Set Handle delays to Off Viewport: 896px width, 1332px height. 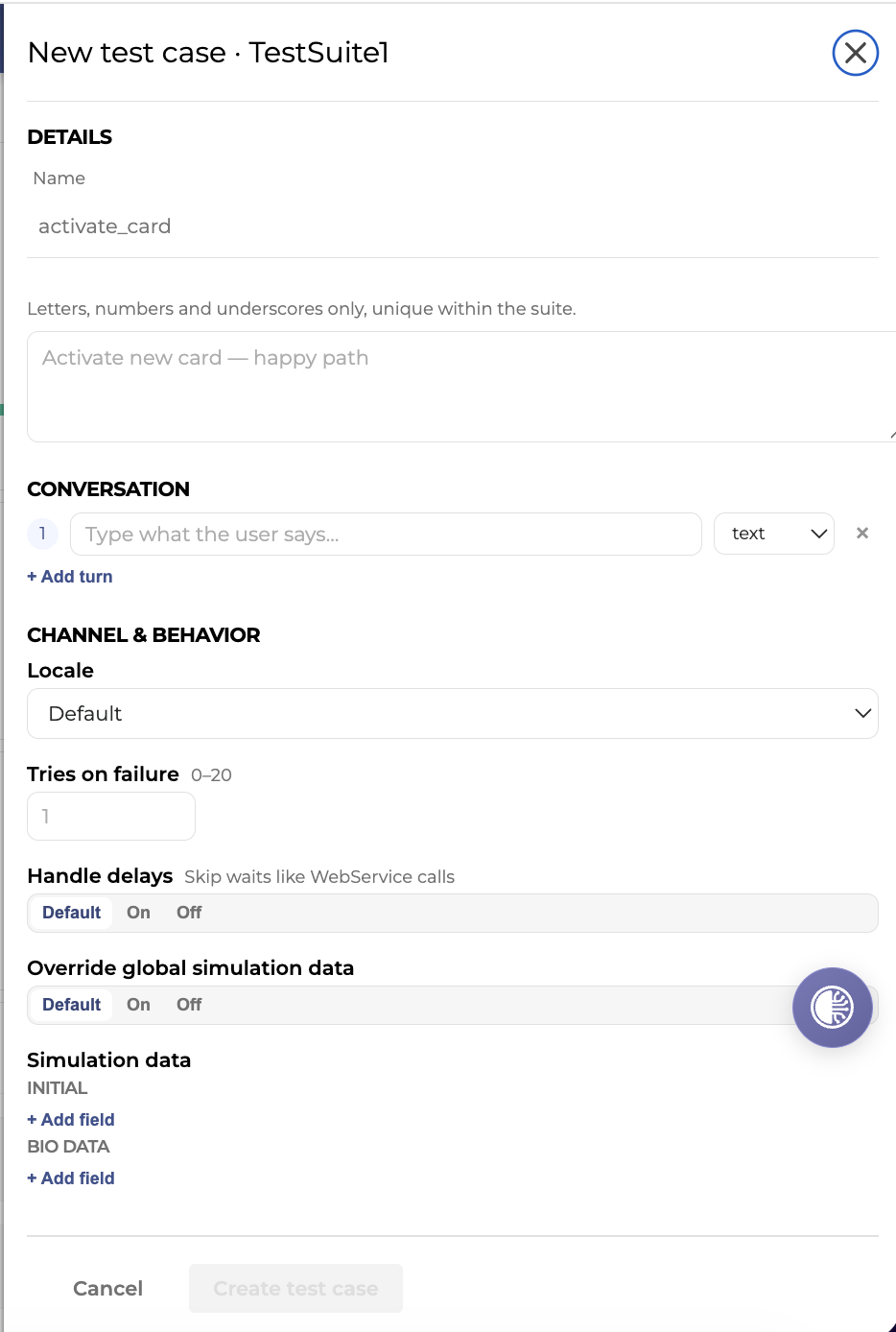[x=189, y=913]
